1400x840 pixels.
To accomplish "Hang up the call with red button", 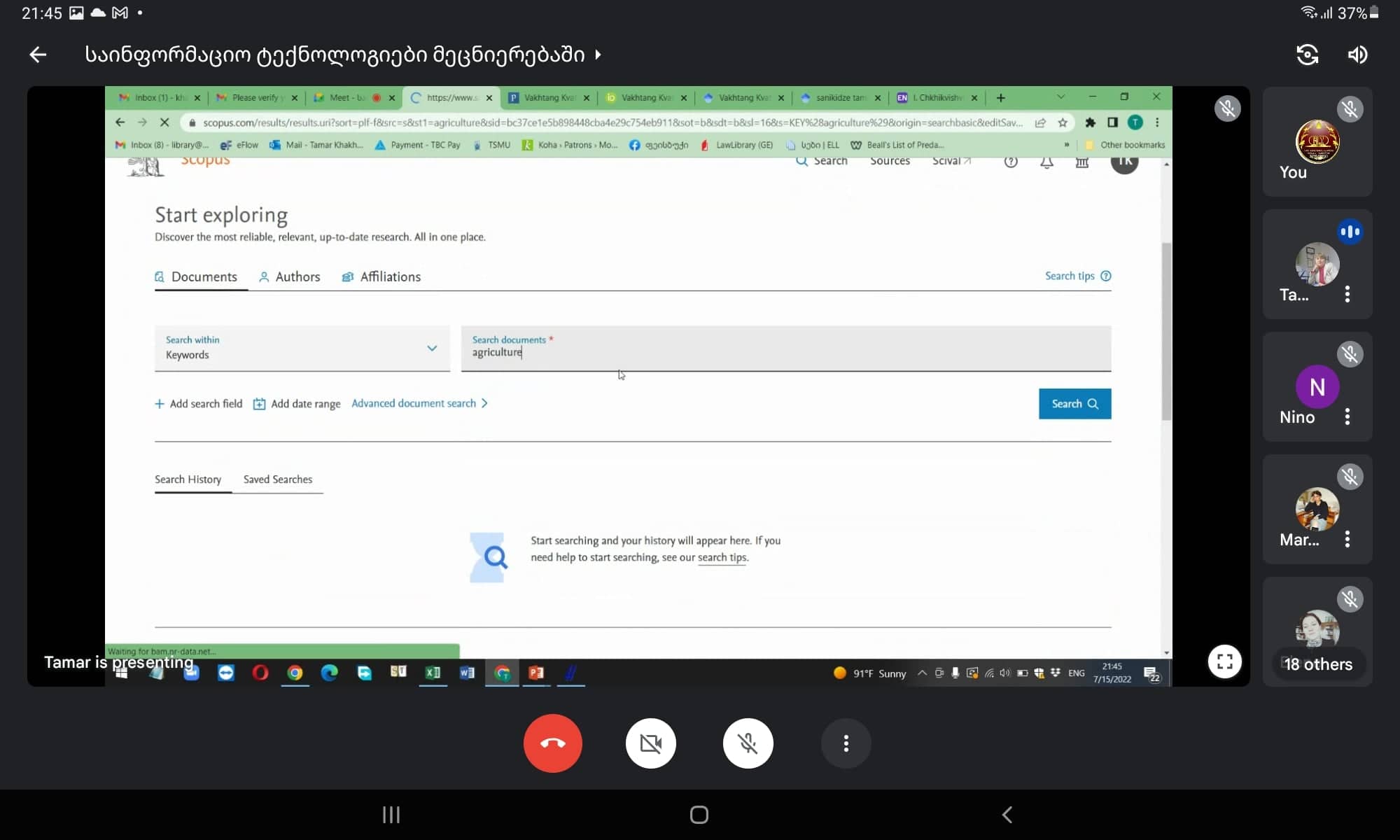I will (x=552, y=743).
